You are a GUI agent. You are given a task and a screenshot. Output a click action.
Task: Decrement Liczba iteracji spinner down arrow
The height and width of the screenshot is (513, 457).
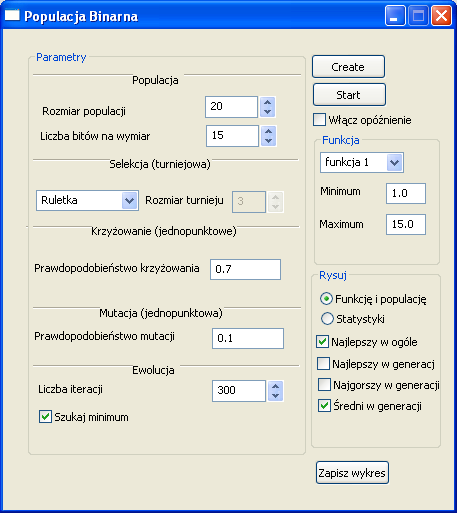(275, 396)
